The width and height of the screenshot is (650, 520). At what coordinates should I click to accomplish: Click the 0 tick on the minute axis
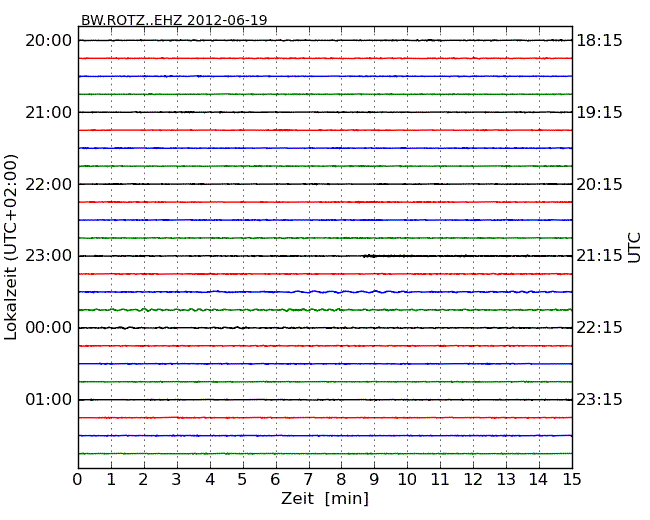[x=78, y=479]
